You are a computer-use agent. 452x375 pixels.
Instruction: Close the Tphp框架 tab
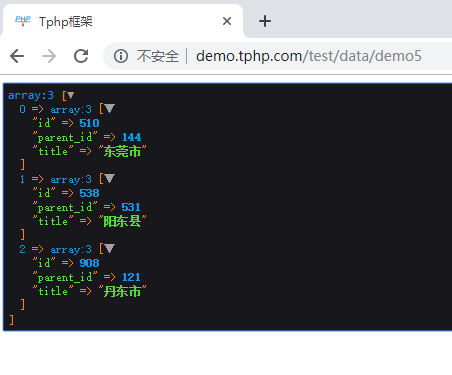[x=227, y=21]
